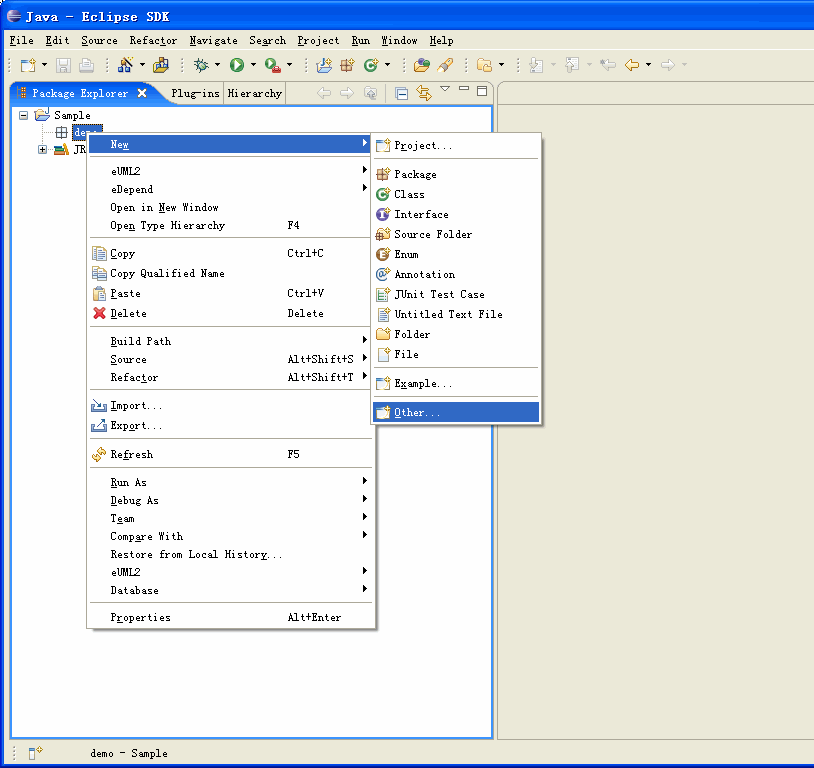Viewport: 814px width, 768px height.
Task: Open dropdown arrow next to Run icon
Action: click(253, 65)
